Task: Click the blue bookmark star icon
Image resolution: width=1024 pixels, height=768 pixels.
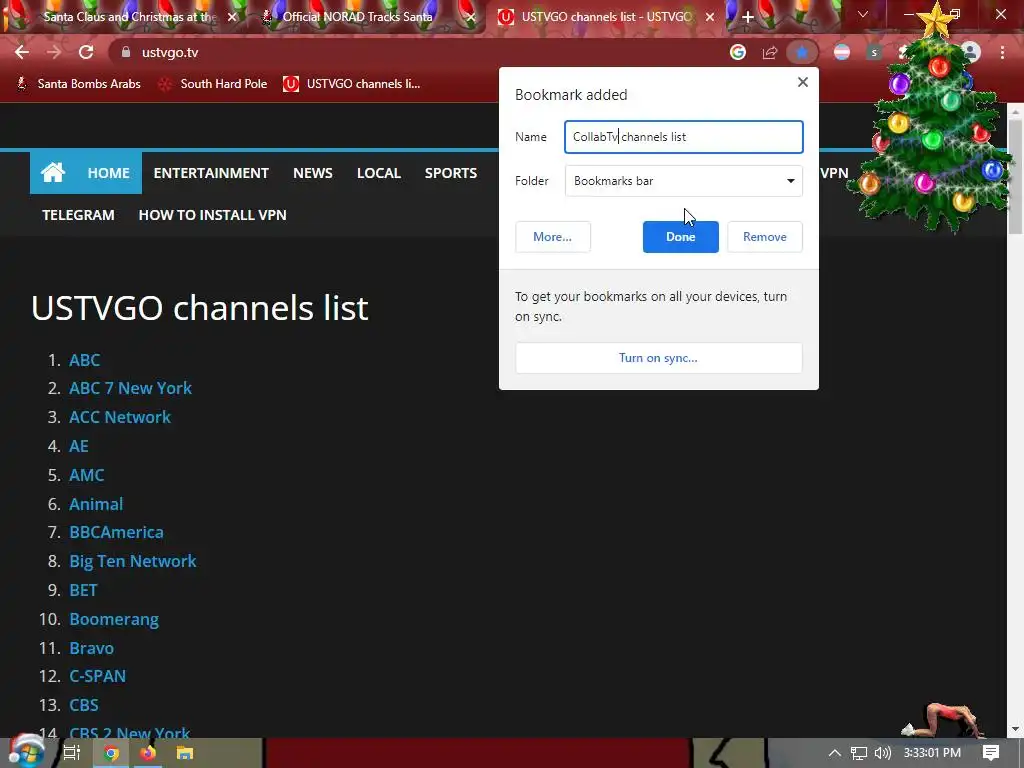Action: [x=802, y=52]
